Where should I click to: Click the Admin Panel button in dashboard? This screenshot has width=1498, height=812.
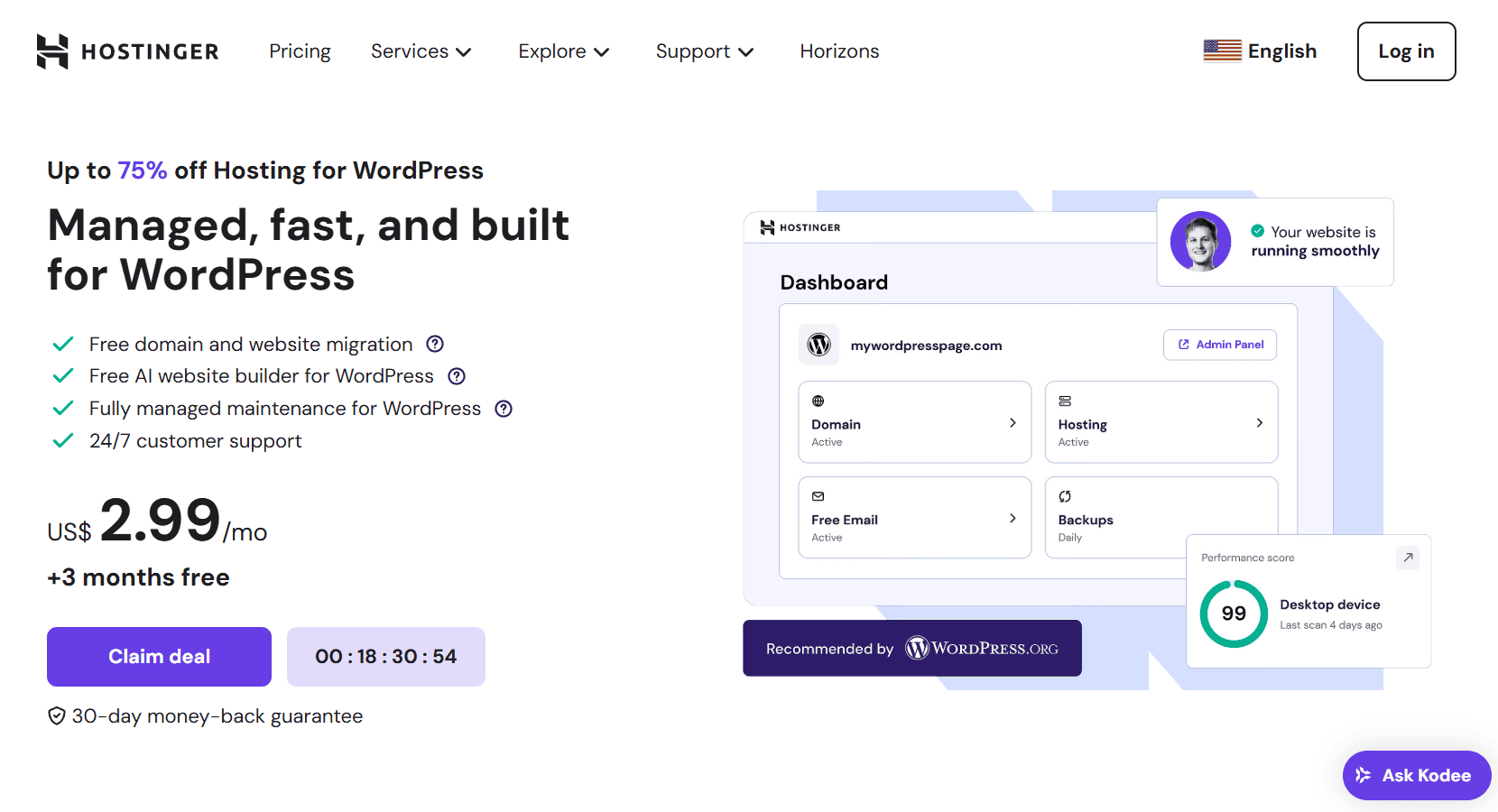pyautogui.click(x=1220, y=345)
